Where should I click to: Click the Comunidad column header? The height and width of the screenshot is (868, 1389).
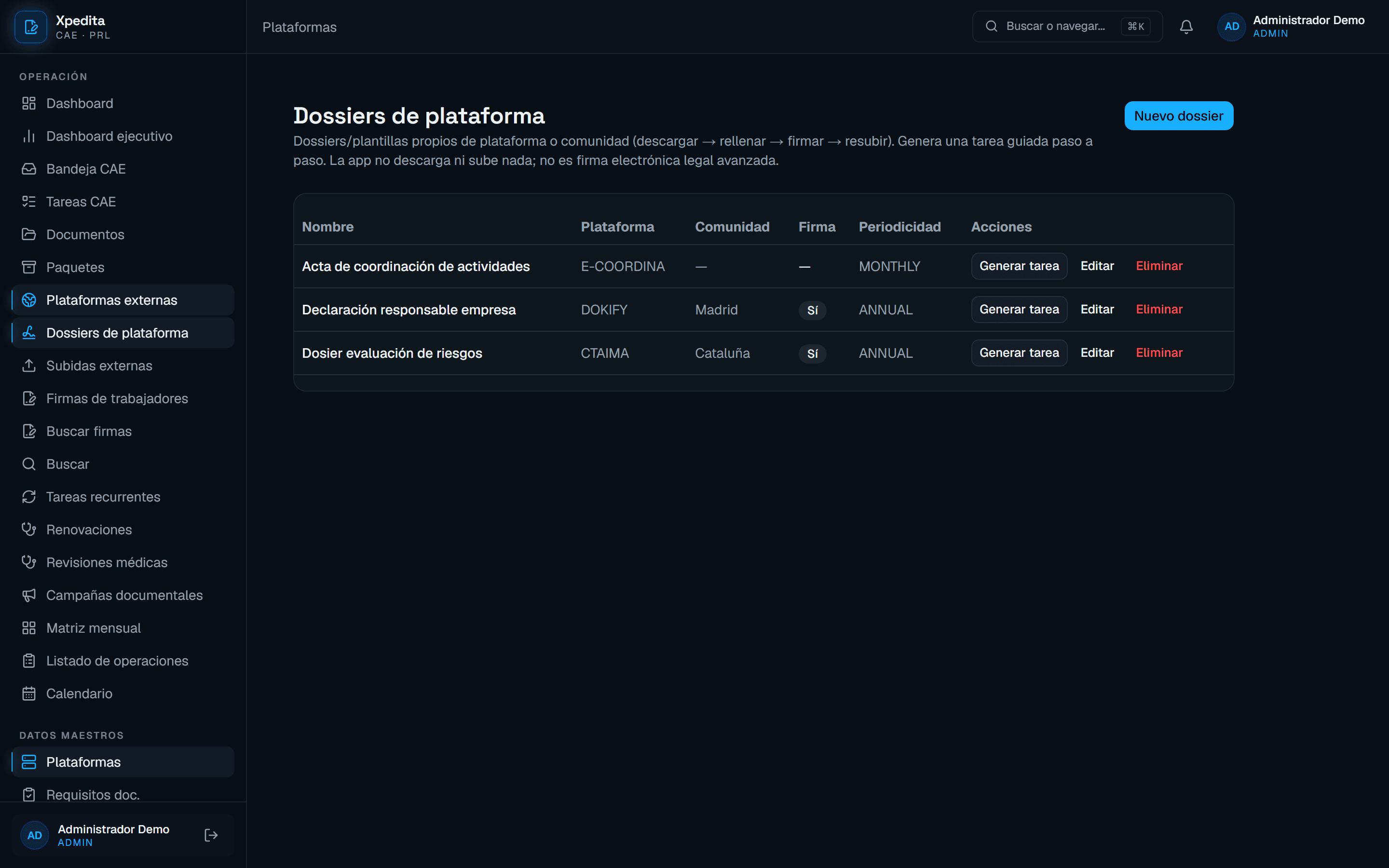(x=732, y=227)
